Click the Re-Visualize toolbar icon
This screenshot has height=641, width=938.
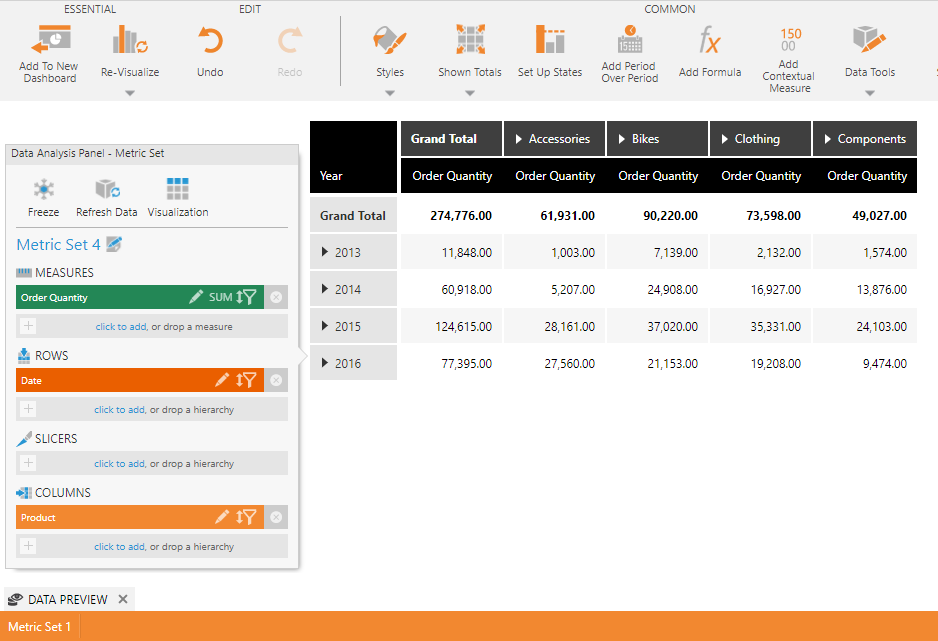(130, 39)
